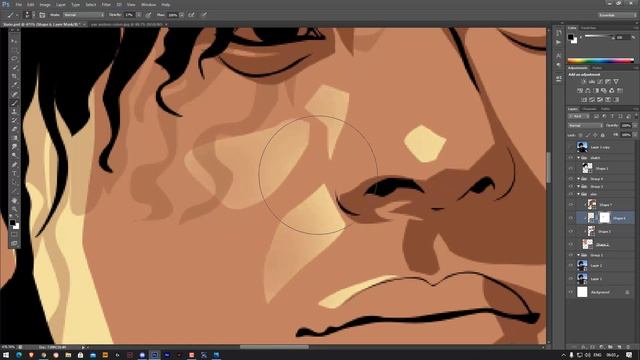Click the taskbar volume icon
Viewport: 640px width, 360px height.
tap(588, 355)
